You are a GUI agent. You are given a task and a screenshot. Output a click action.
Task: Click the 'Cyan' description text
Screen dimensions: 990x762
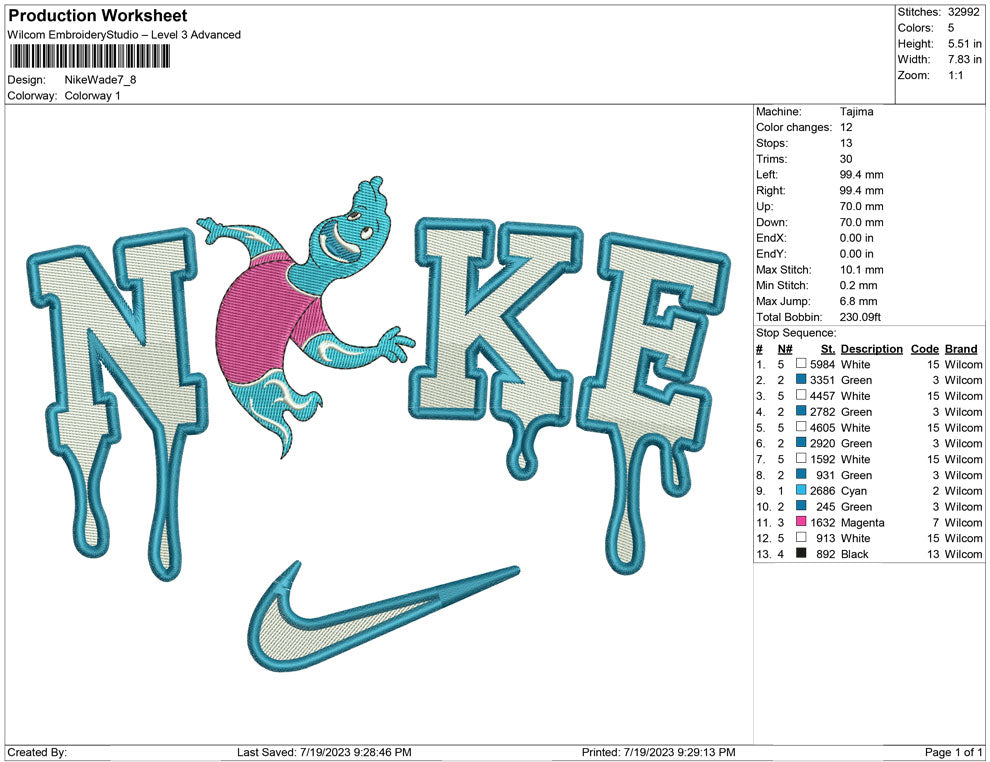[x=854, y=491]
